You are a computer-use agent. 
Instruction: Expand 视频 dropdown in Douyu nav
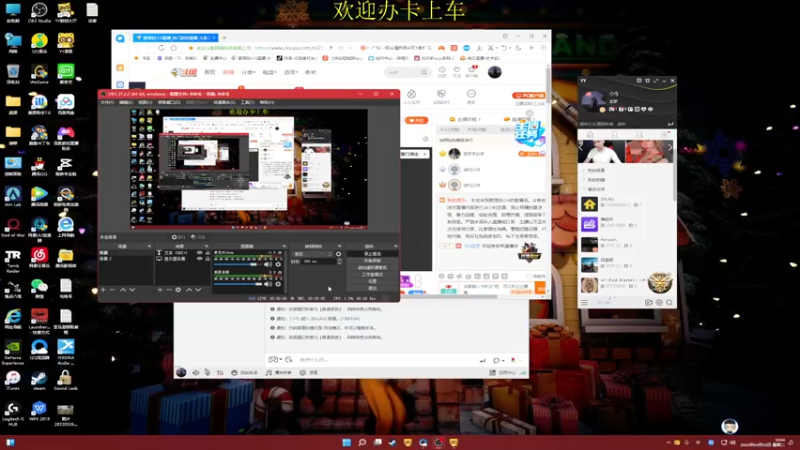269,72
